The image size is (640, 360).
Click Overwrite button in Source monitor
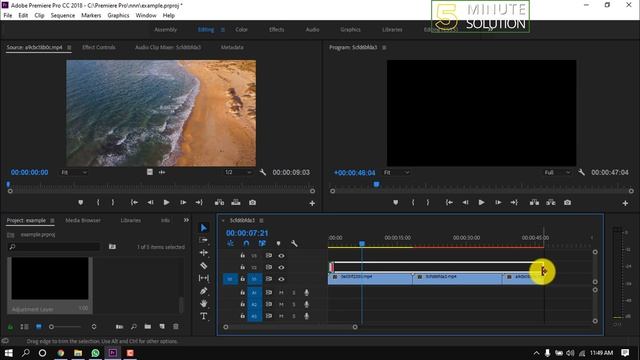pos(236,202)
